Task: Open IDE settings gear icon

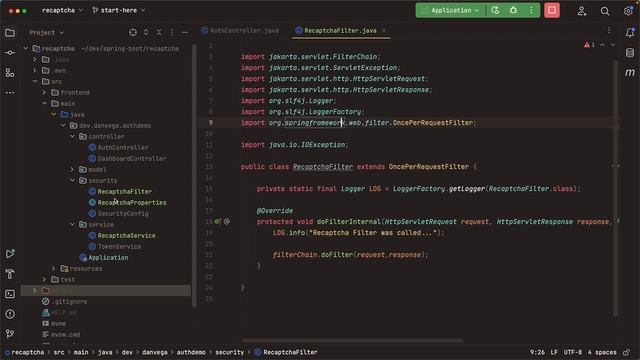Action: [x=628, y=11]
